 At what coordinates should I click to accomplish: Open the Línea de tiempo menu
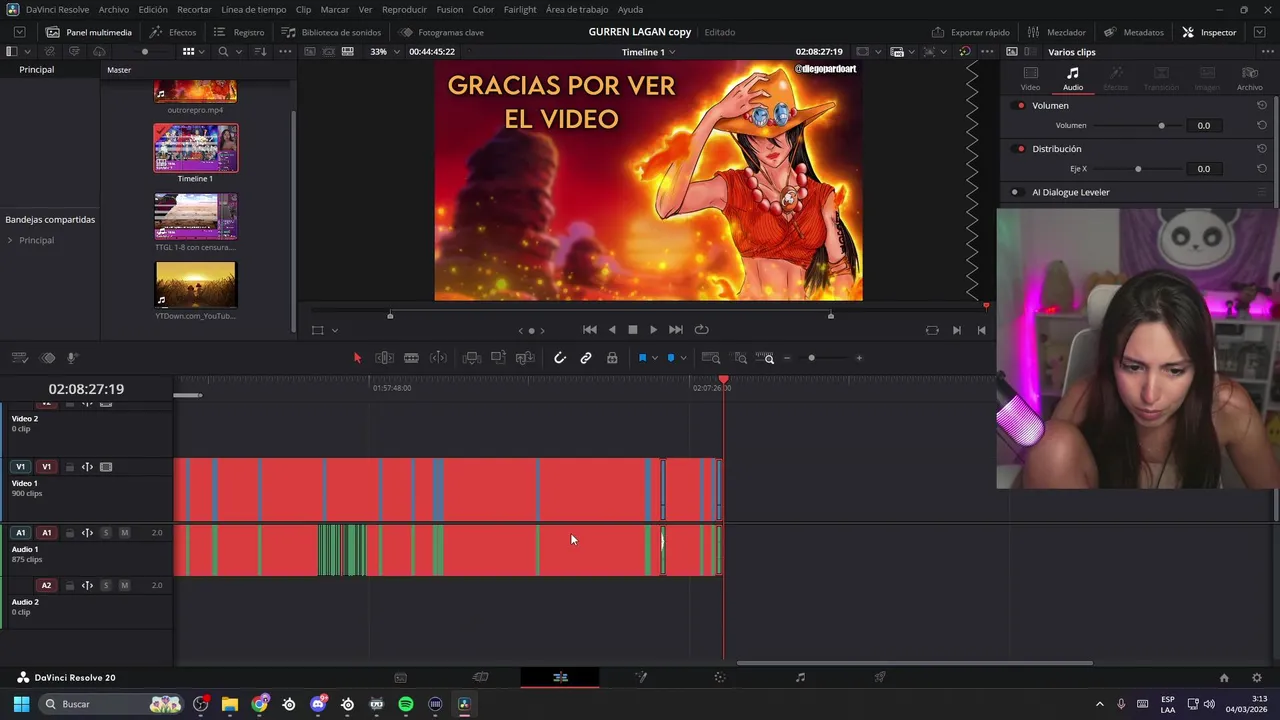click(254, 9)
